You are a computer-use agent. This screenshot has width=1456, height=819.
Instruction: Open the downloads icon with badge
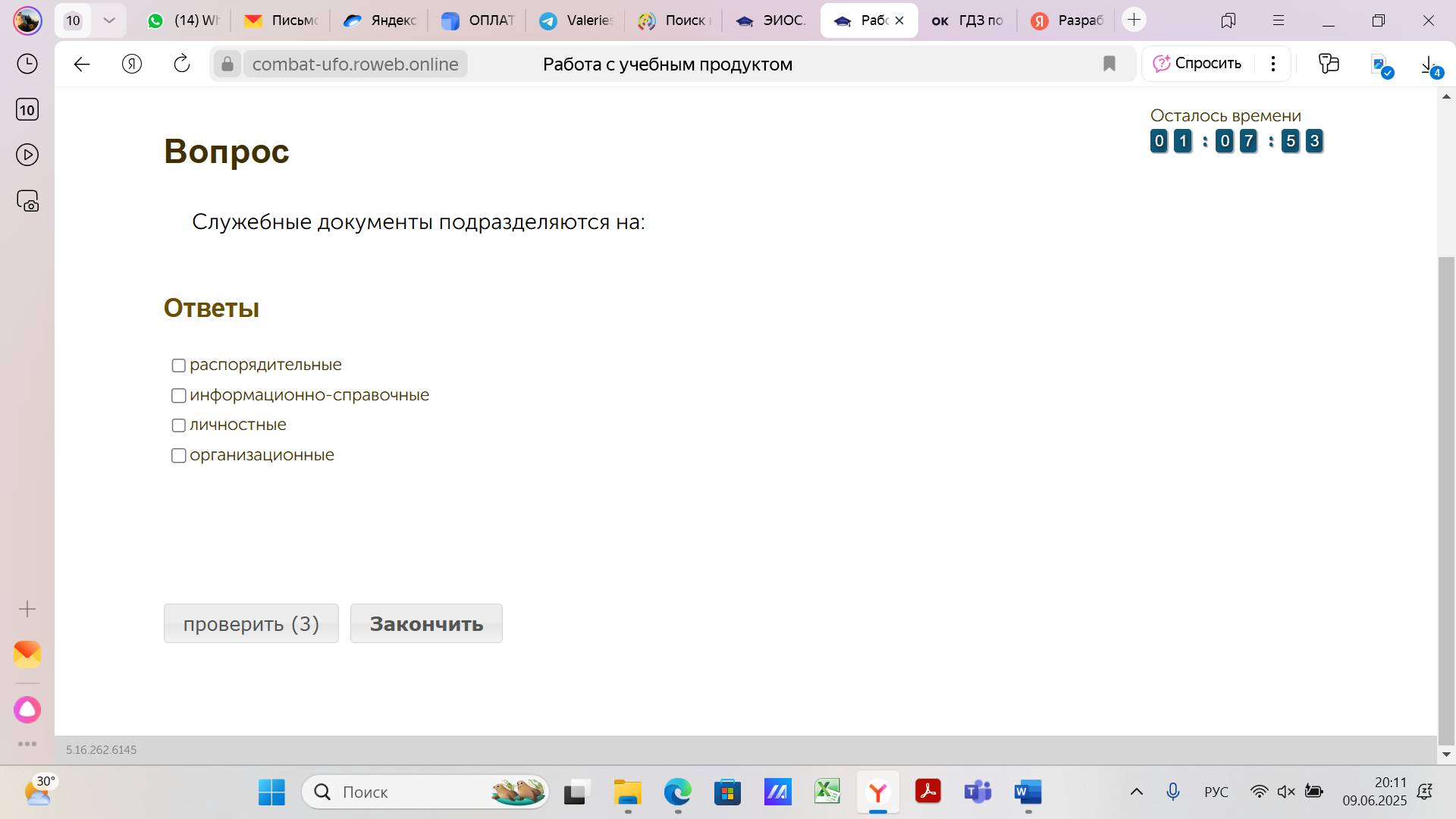(1430, 65)
